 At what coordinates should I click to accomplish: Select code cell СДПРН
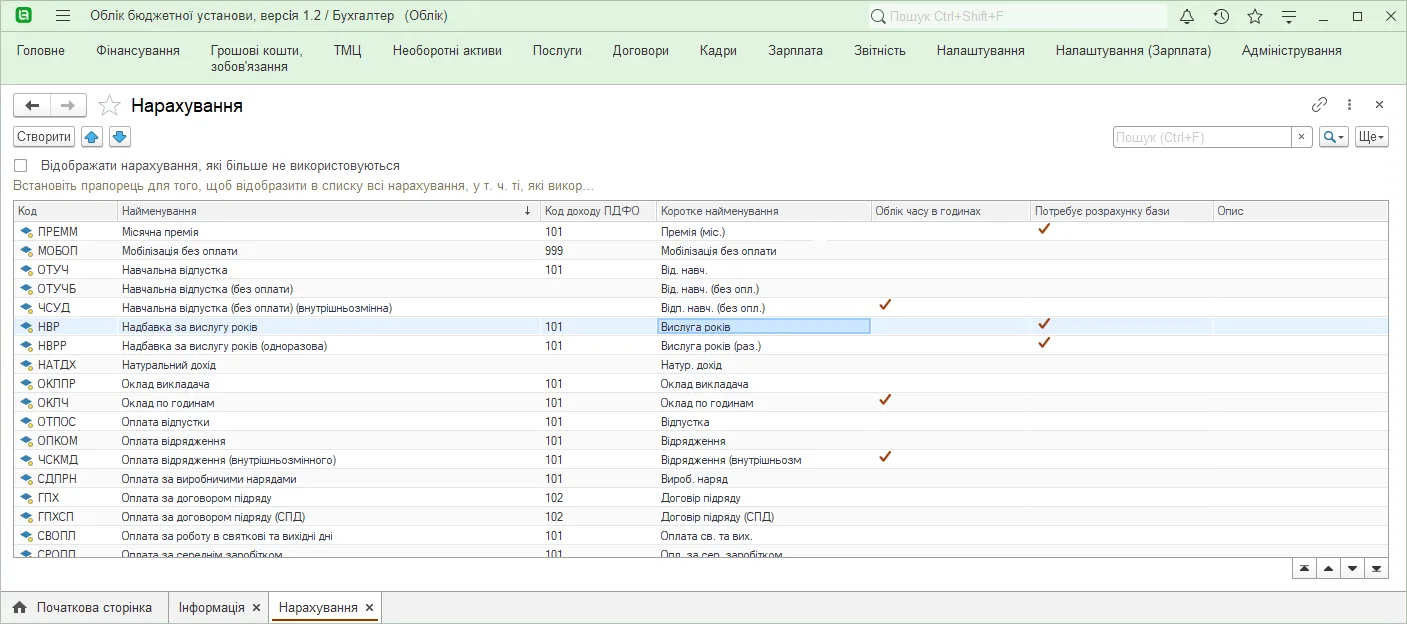(x=57, y=479)
